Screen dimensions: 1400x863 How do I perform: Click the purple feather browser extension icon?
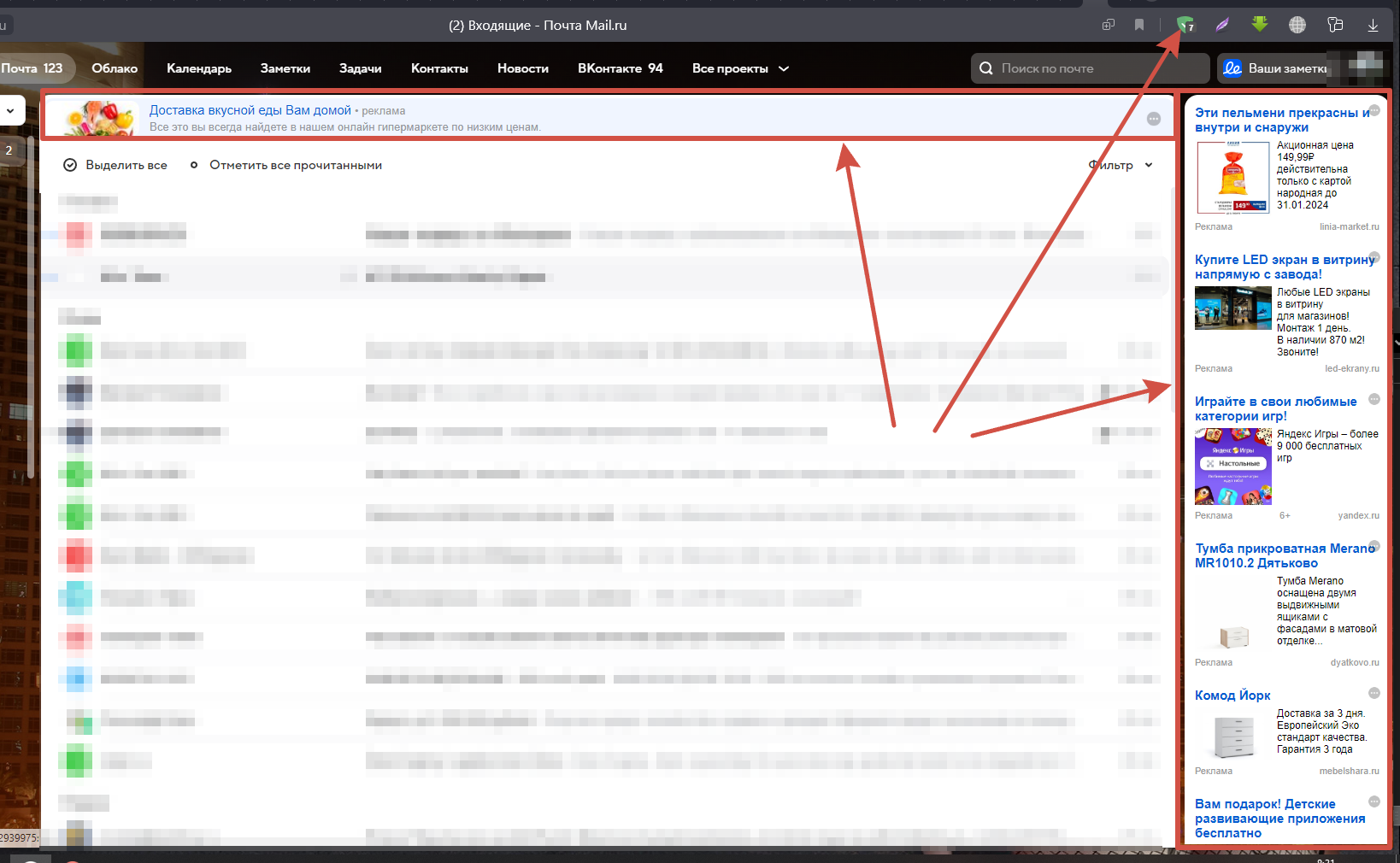1221,24
